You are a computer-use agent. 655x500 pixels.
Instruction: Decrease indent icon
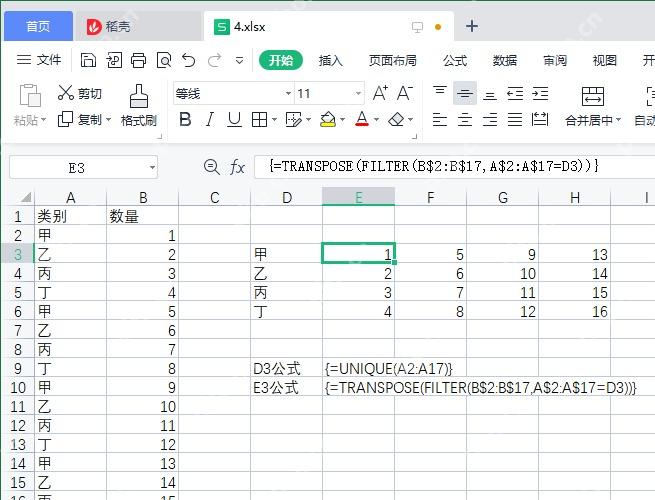[x=515, y=94]
